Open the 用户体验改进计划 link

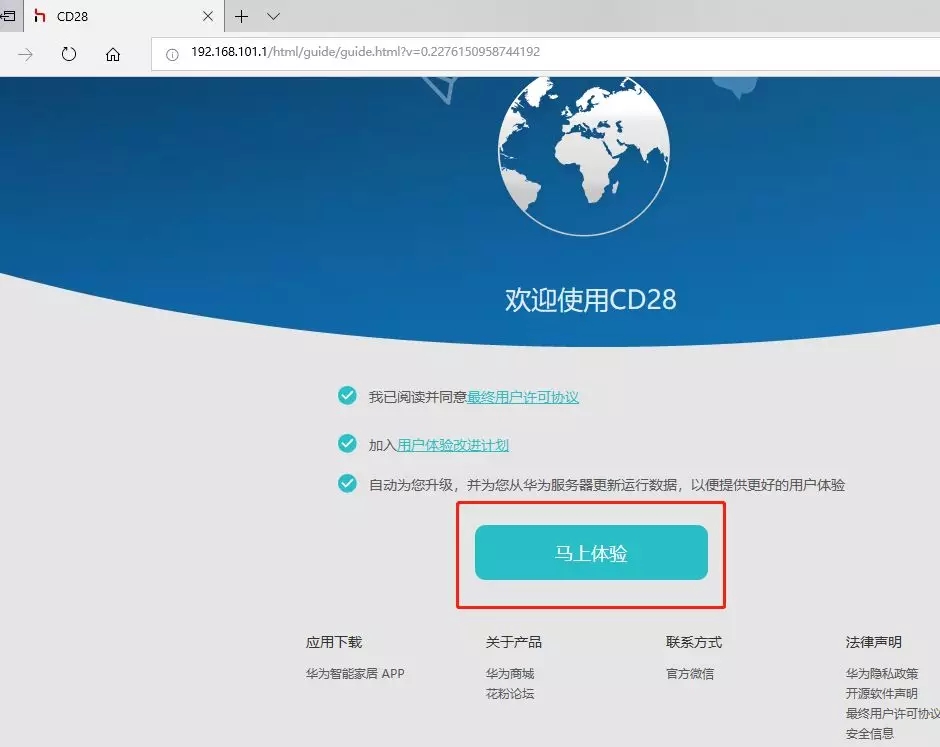(x=453, y=445)
